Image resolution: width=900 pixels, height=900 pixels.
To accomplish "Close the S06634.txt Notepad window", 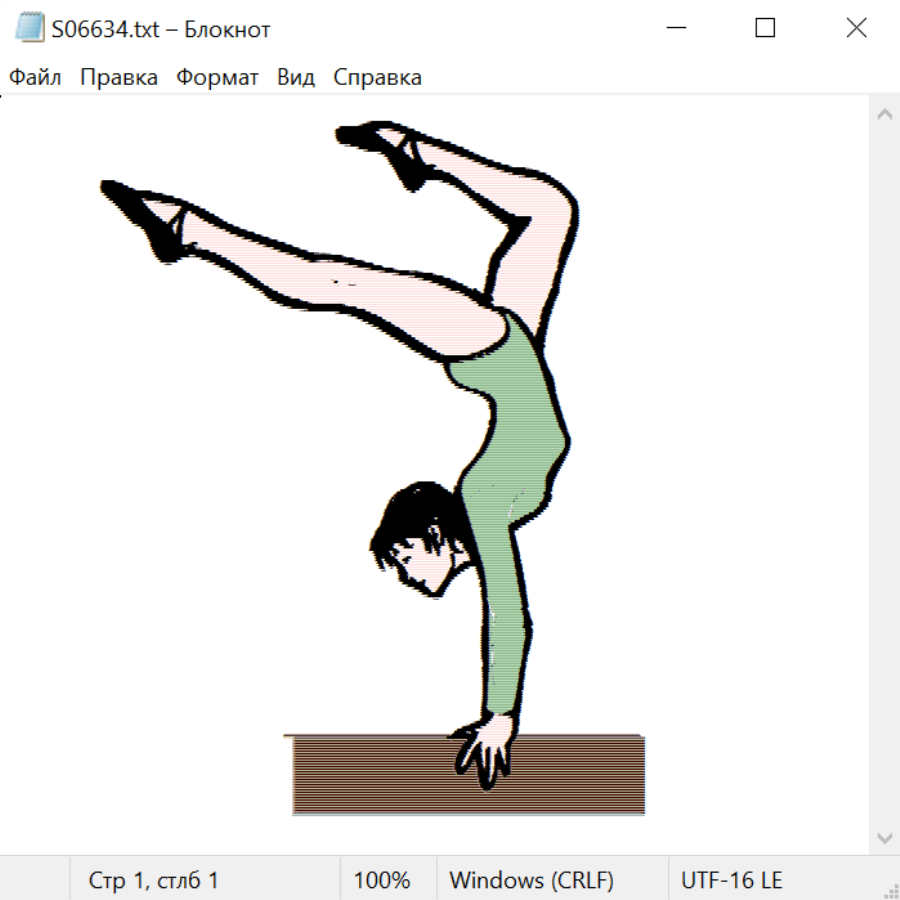I will (x=856, y=28).
